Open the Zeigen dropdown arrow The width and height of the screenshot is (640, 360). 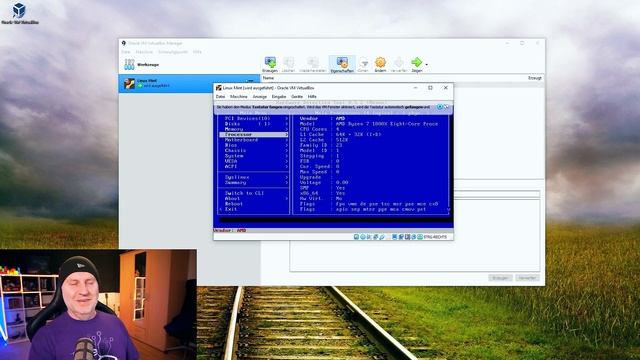click(427, 64)
